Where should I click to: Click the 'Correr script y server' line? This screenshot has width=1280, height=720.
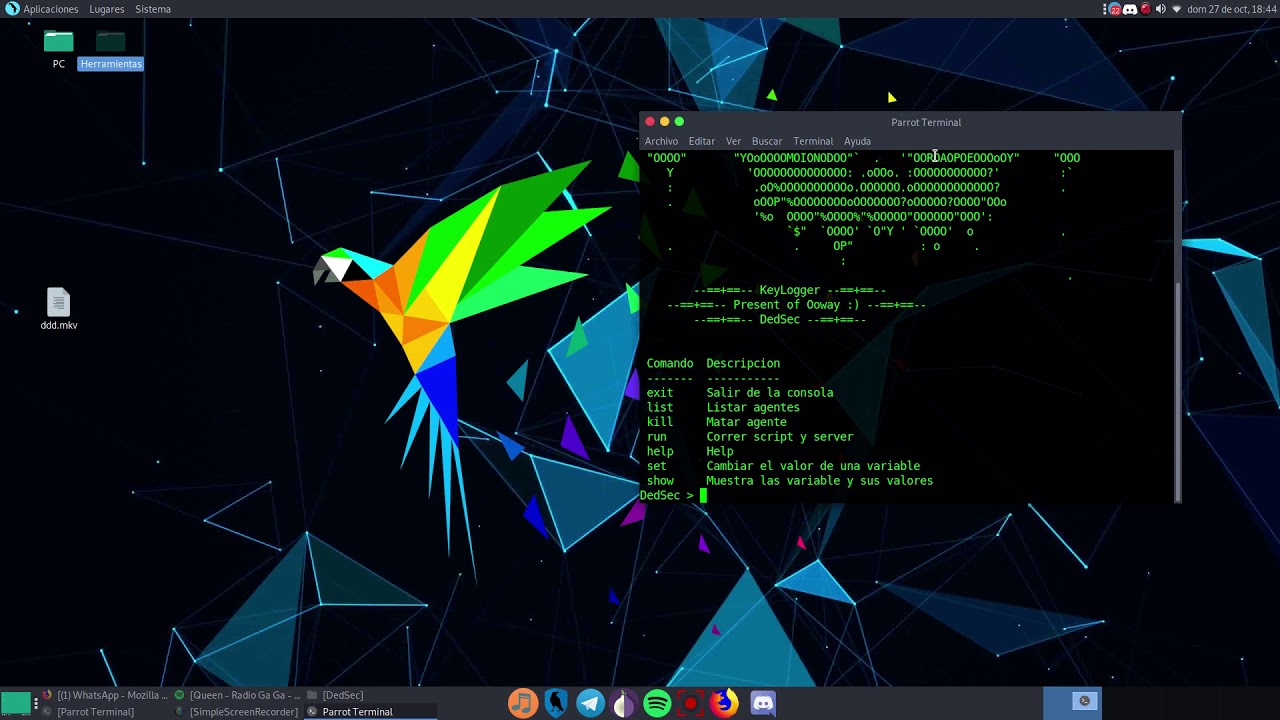pos(780,437)
